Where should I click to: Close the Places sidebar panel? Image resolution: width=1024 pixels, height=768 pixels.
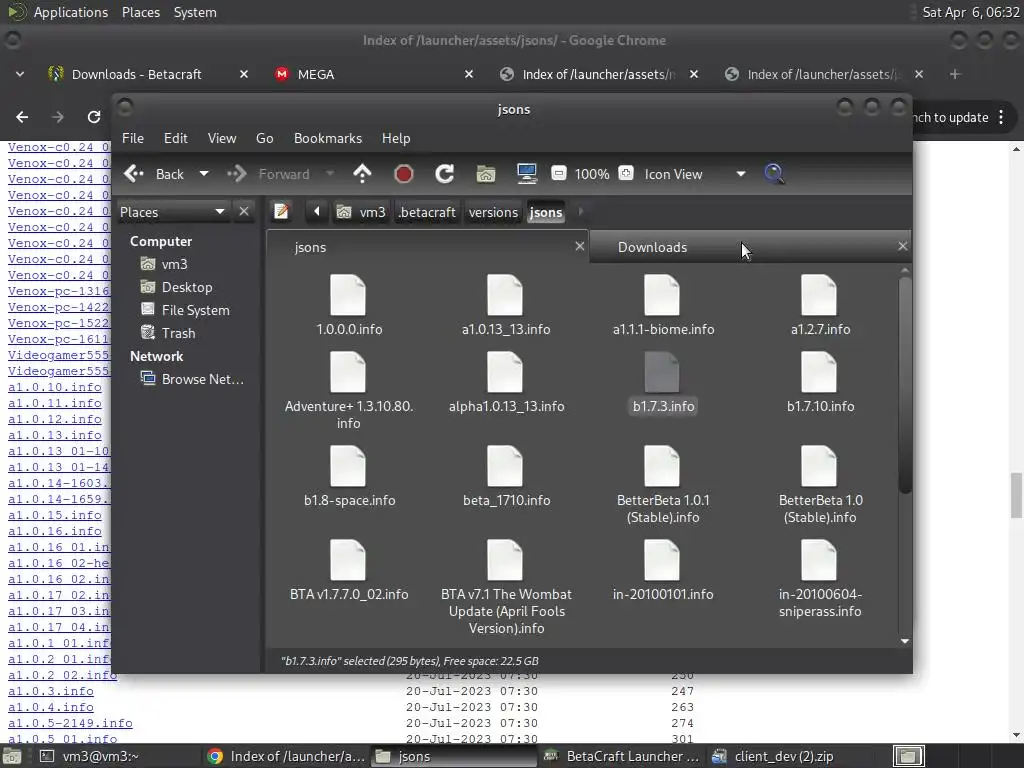244,212
